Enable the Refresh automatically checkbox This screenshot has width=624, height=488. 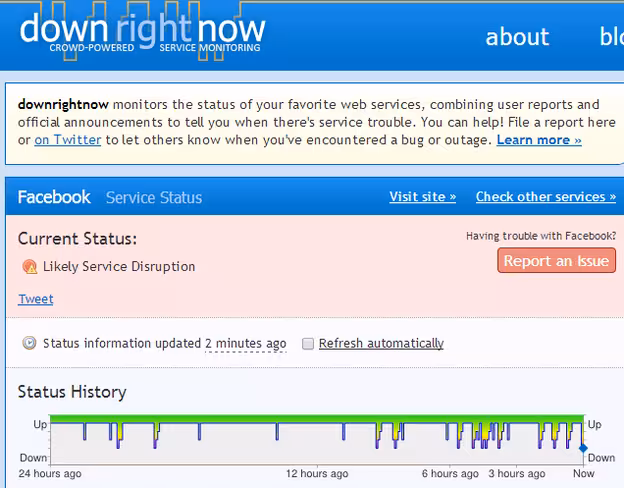pyautogui.click(x=308, y=344)
